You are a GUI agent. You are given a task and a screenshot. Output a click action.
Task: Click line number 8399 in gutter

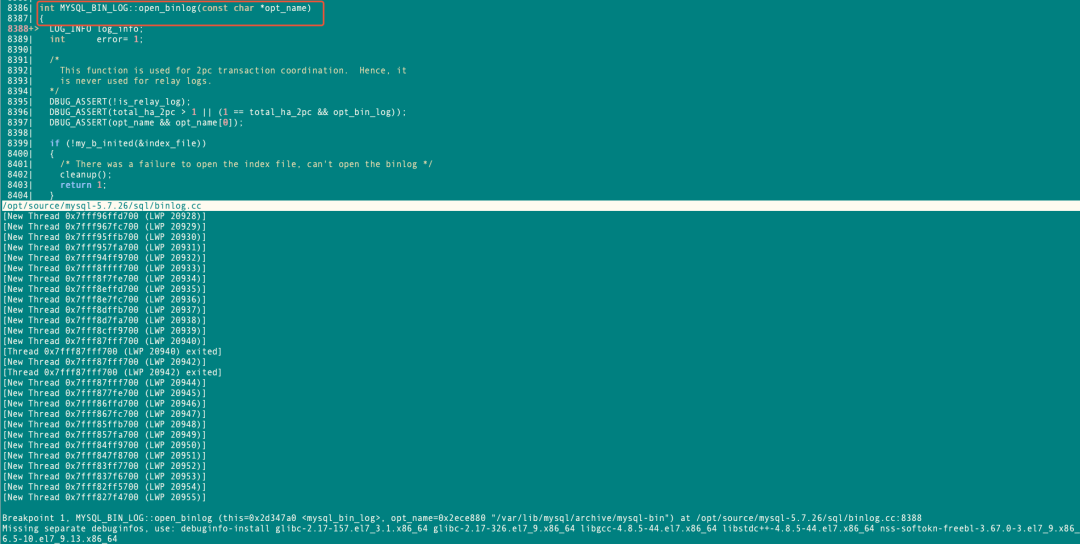pos(18,143)
